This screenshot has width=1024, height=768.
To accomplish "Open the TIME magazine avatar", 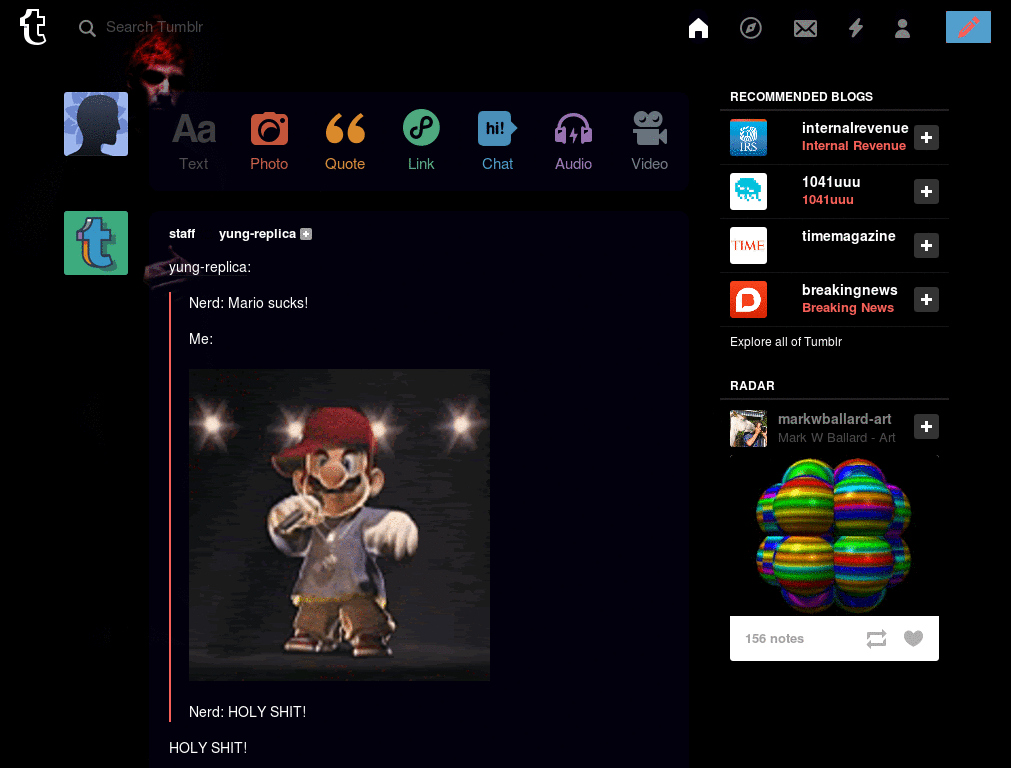I will pos(748,246).
